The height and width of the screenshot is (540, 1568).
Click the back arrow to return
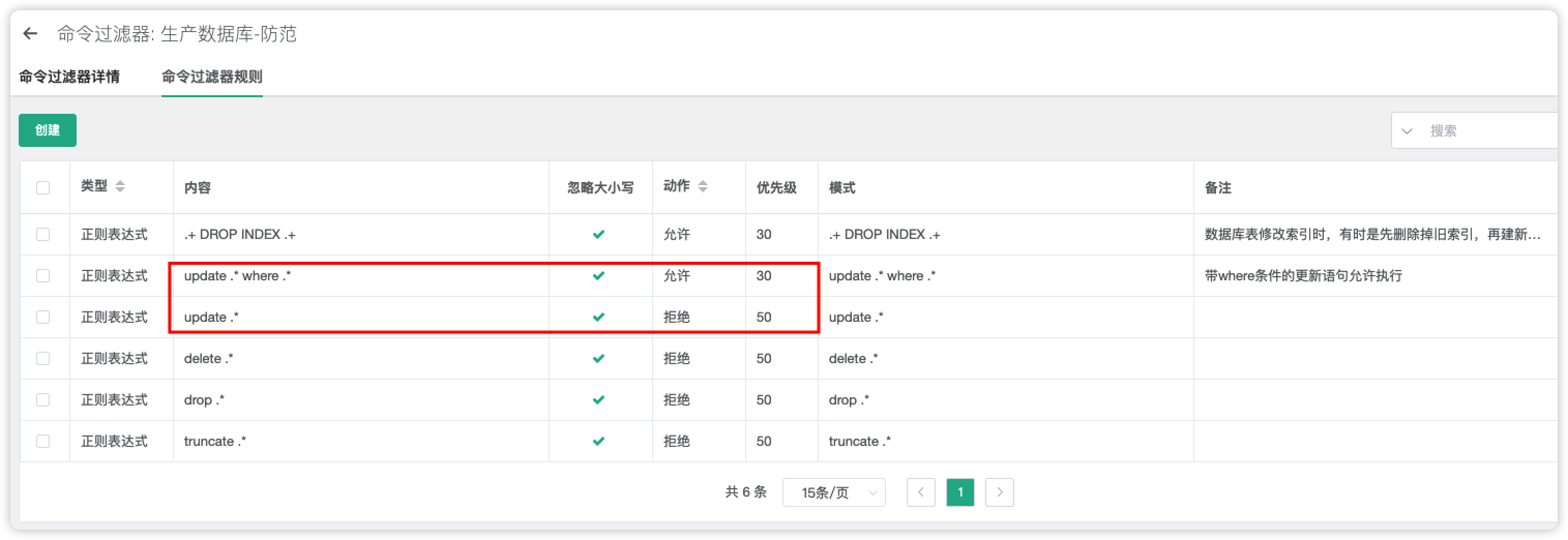pos(29,34)
